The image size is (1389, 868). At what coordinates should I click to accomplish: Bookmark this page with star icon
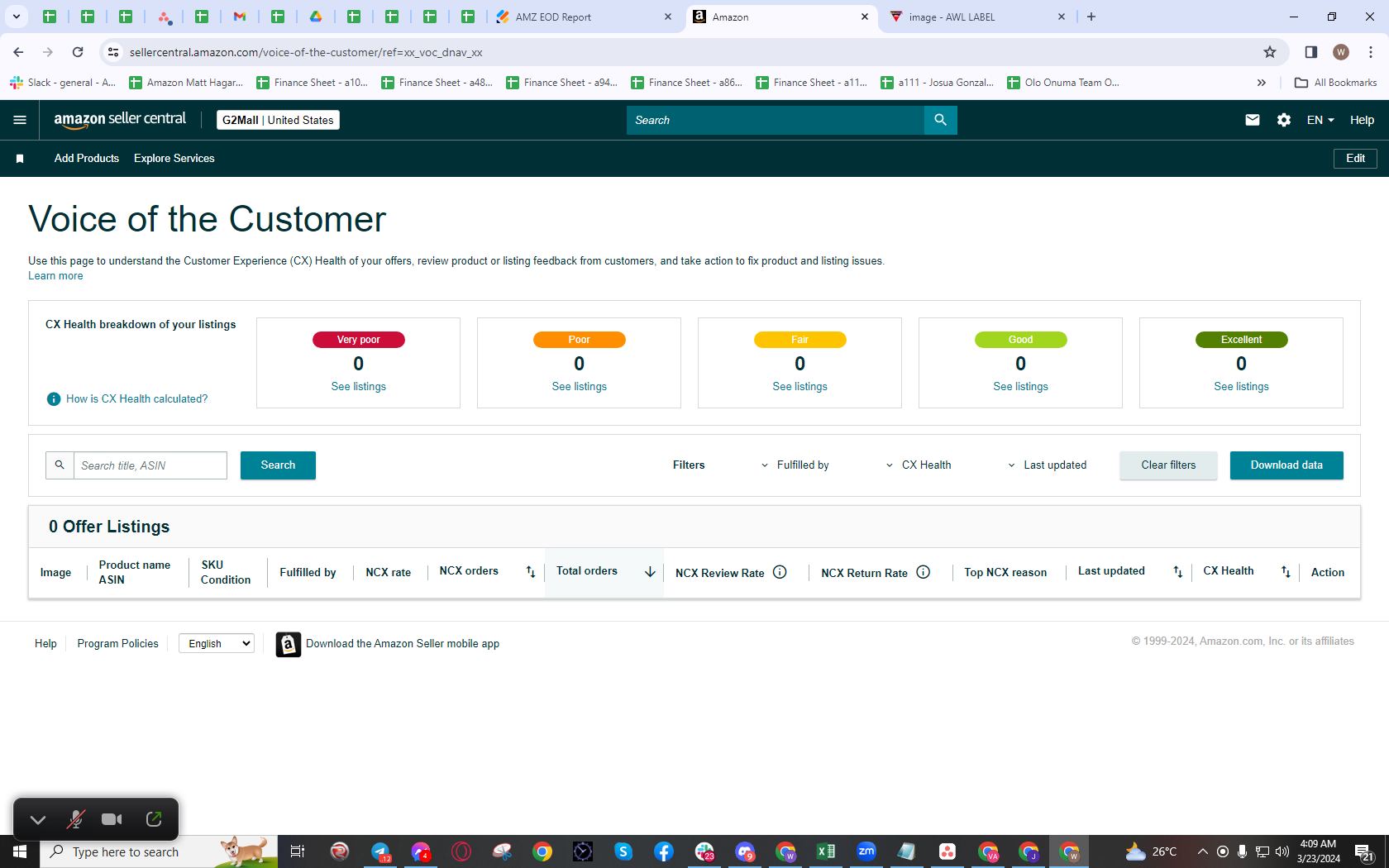1270,52
